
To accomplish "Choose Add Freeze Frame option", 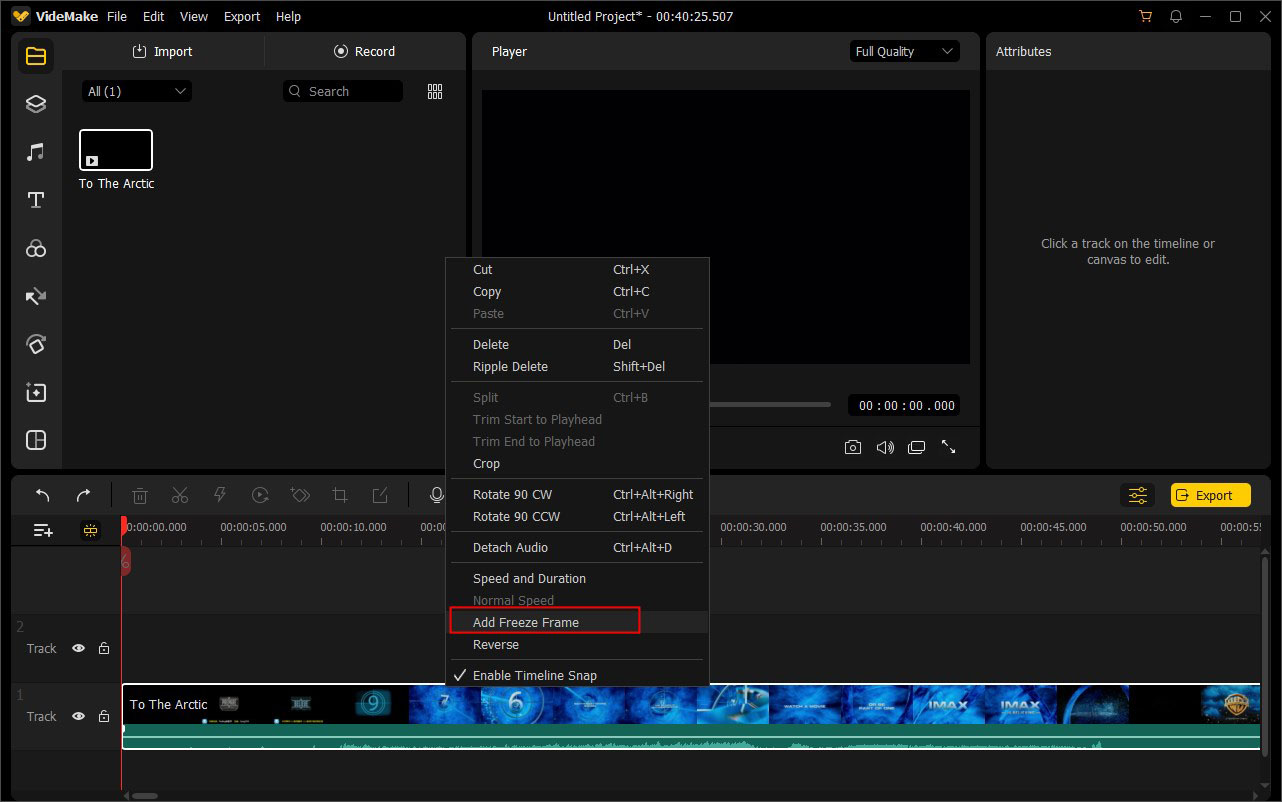I will click(x=525, y=621).
